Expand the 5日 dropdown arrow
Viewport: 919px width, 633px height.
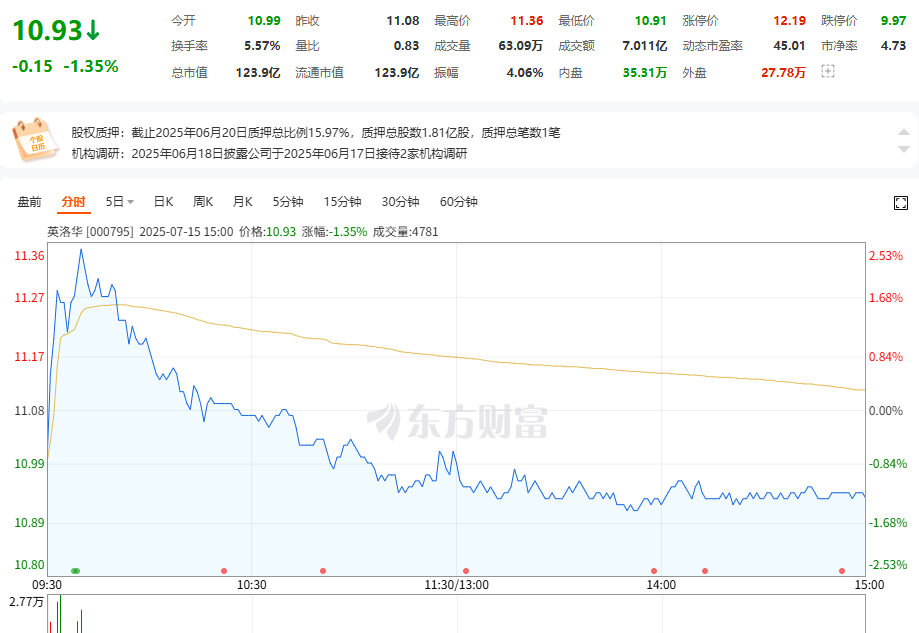(130, 202)
